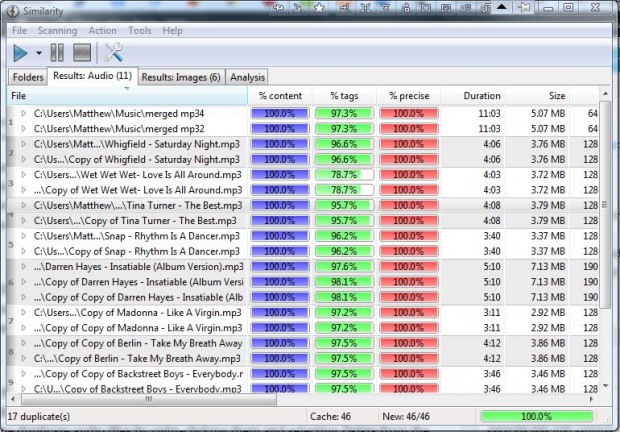This screenshot has width=620, height=432.
Task: Switch to the Results: Images (6) tab
Action: 181,77
